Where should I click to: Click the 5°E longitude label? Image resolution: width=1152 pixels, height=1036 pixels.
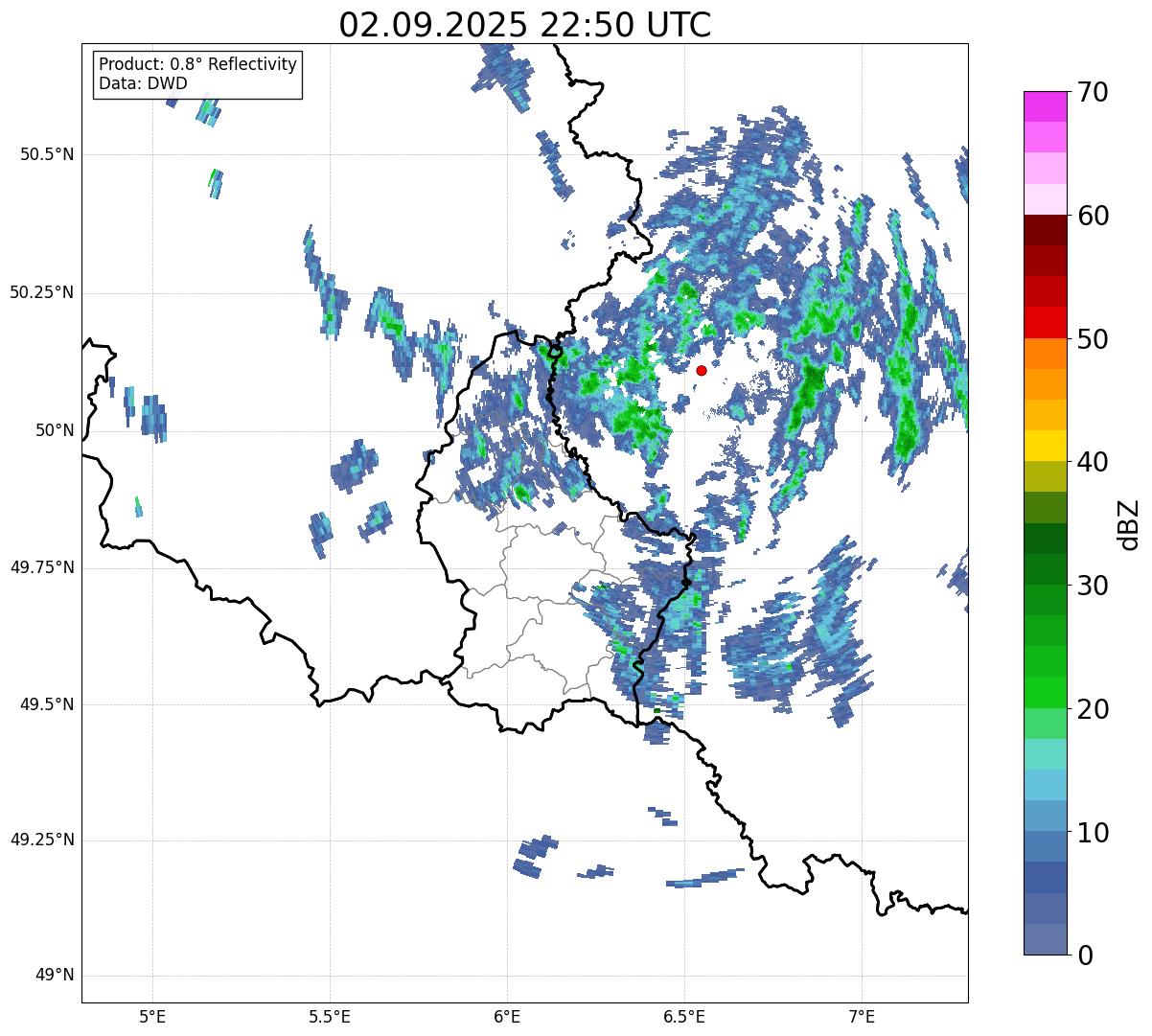pyautogui.click(x=152, y=1016)
